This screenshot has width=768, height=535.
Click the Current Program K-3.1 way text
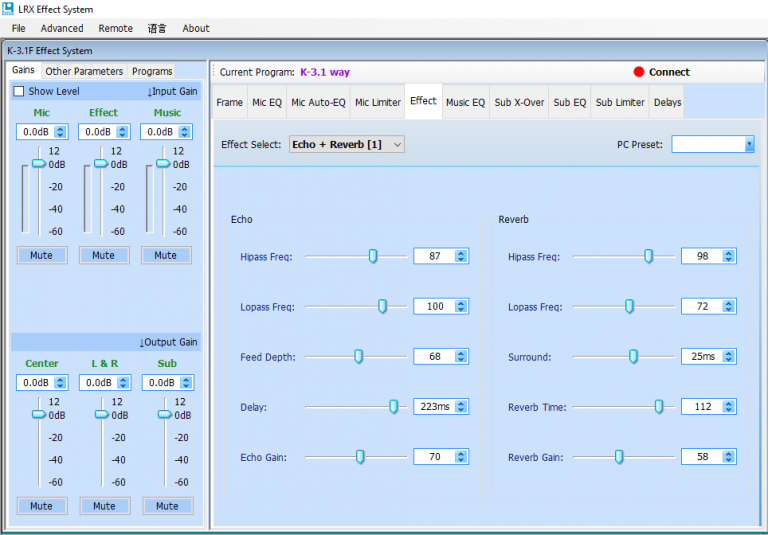[x=325, y=72]
